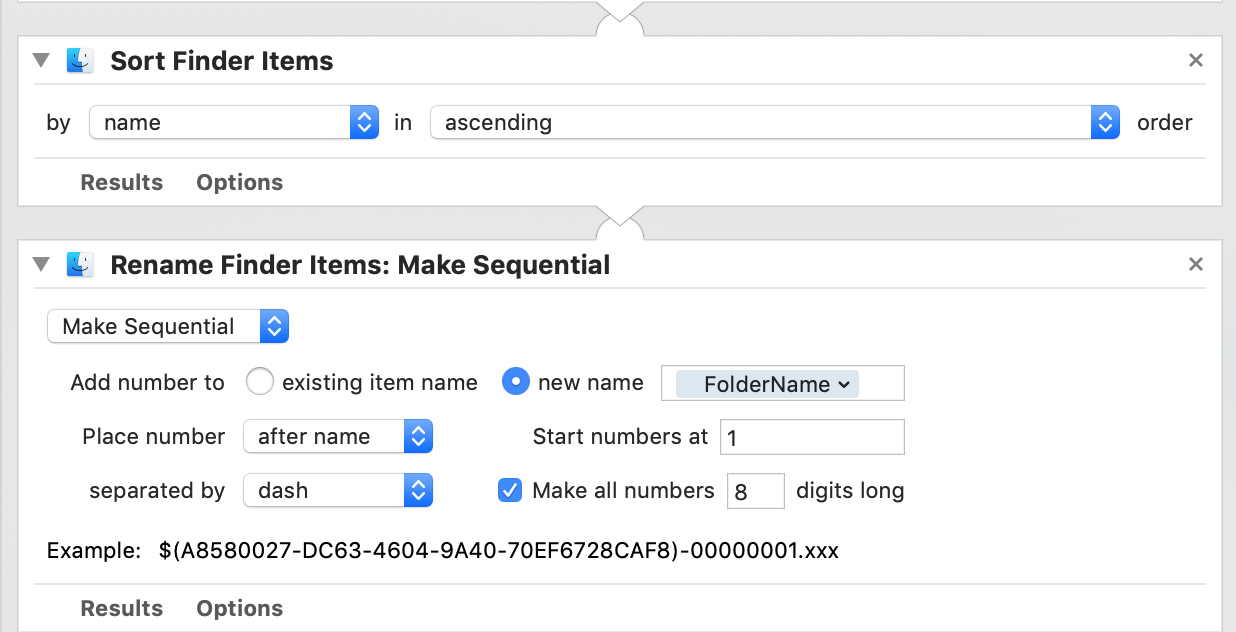Open the sort-by name dropdown
Viewport: 1236px width, 632px height.
234,123
